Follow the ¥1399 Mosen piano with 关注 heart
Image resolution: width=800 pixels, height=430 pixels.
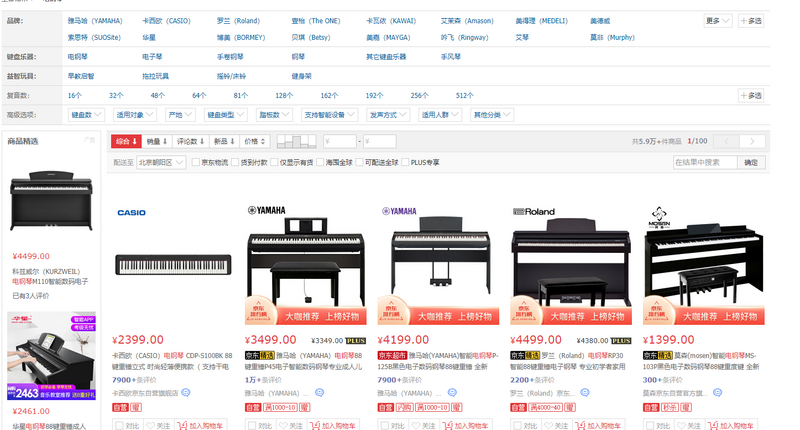pyautogui.click(x=688, y=425)
